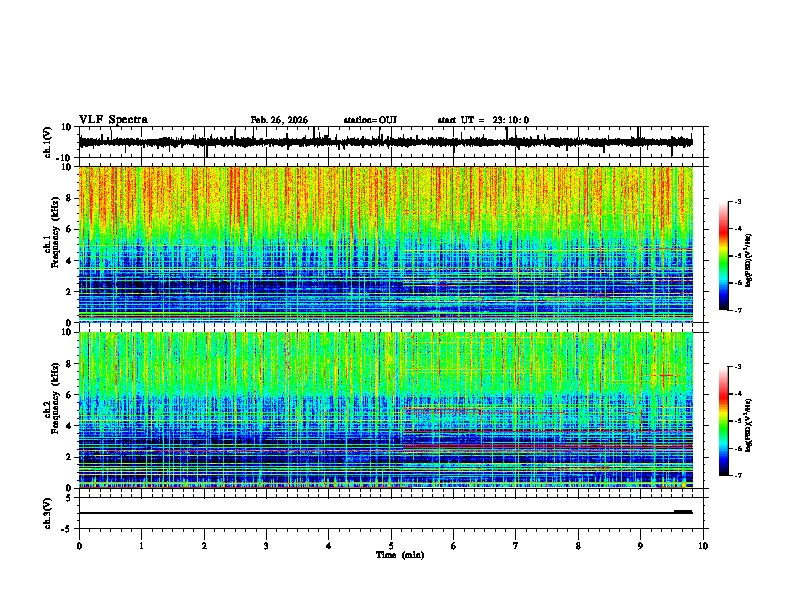This screenshot has height=612, width=792.
Task: Click the time axis tick label '8'
Action: coord(578,546)
